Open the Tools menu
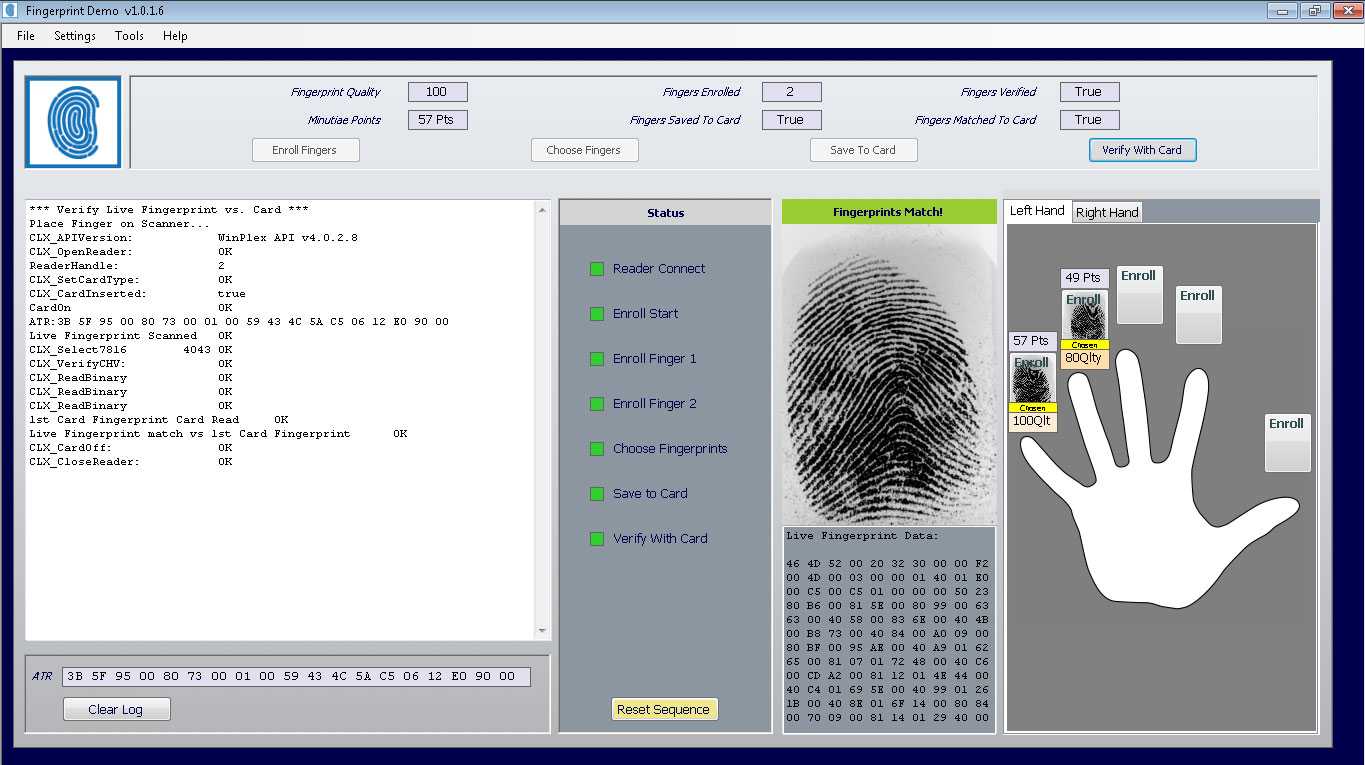 (x=129, y=36)
